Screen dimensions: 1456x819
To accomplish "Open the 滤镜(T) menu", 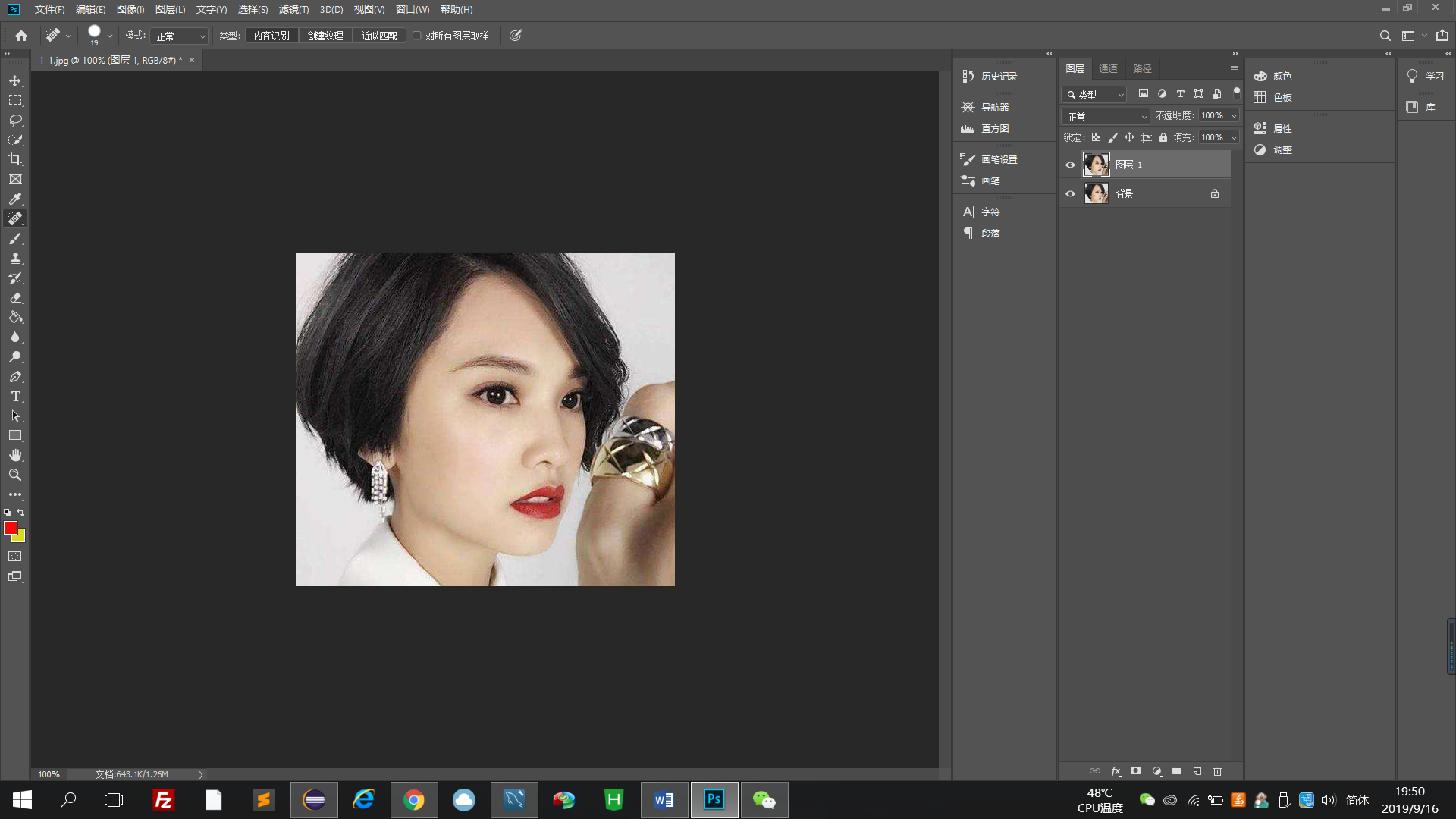I will (293, 9).
